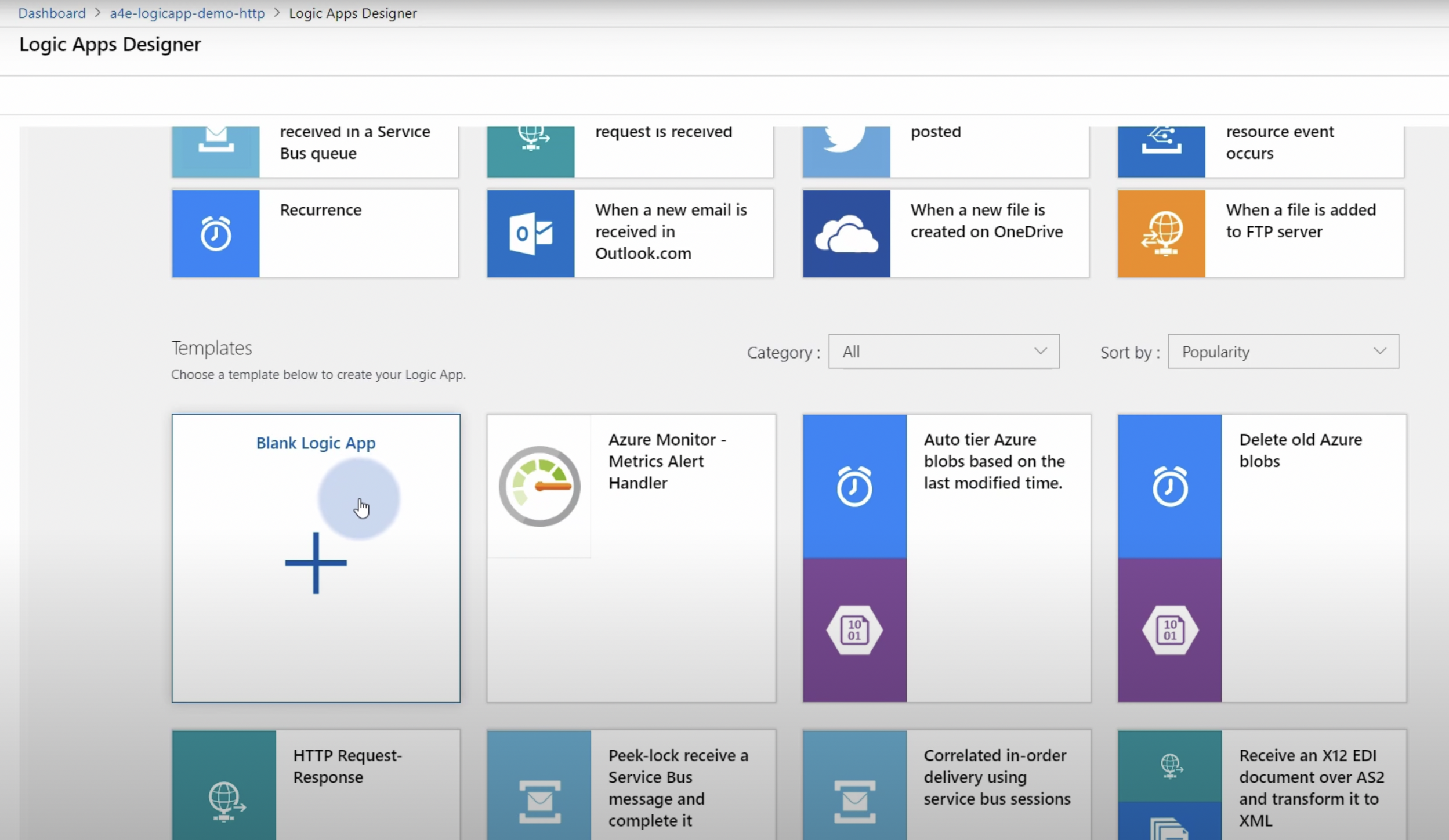Click the Azure Monitor gauge icon
1449x840 pixels.
click(539, 486)
